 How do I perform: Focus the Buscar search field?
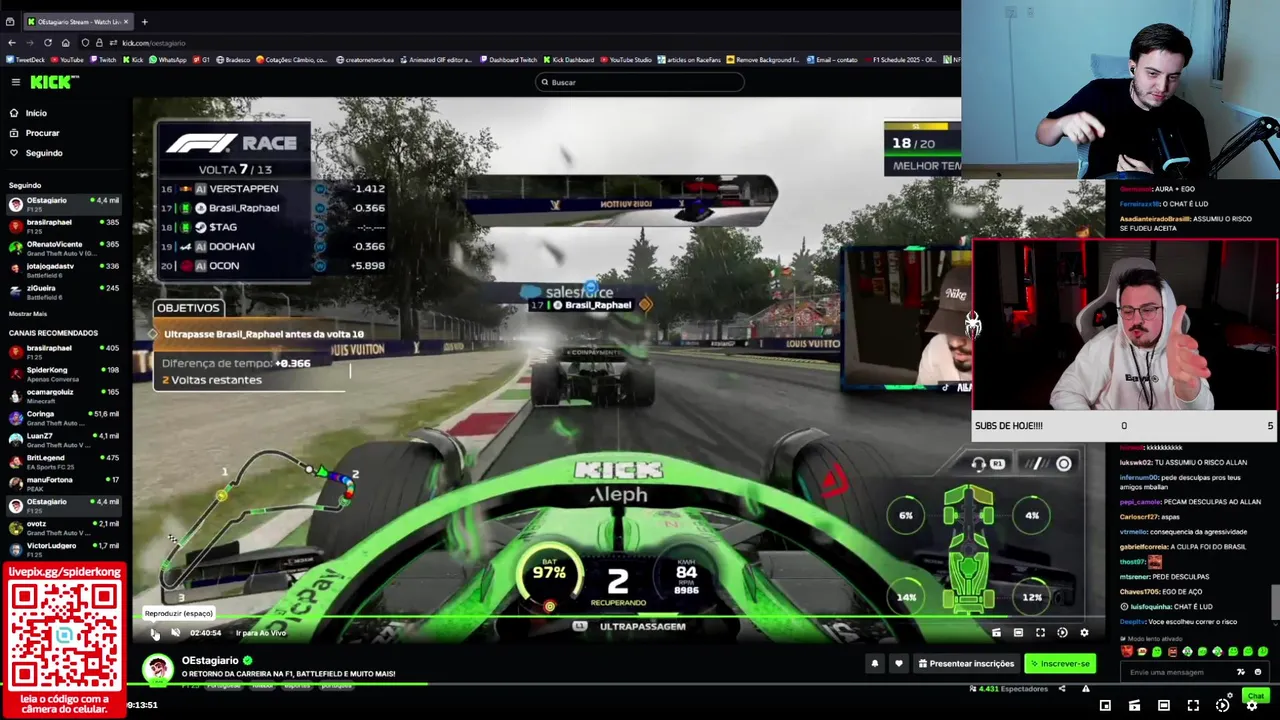click(640, 82)
